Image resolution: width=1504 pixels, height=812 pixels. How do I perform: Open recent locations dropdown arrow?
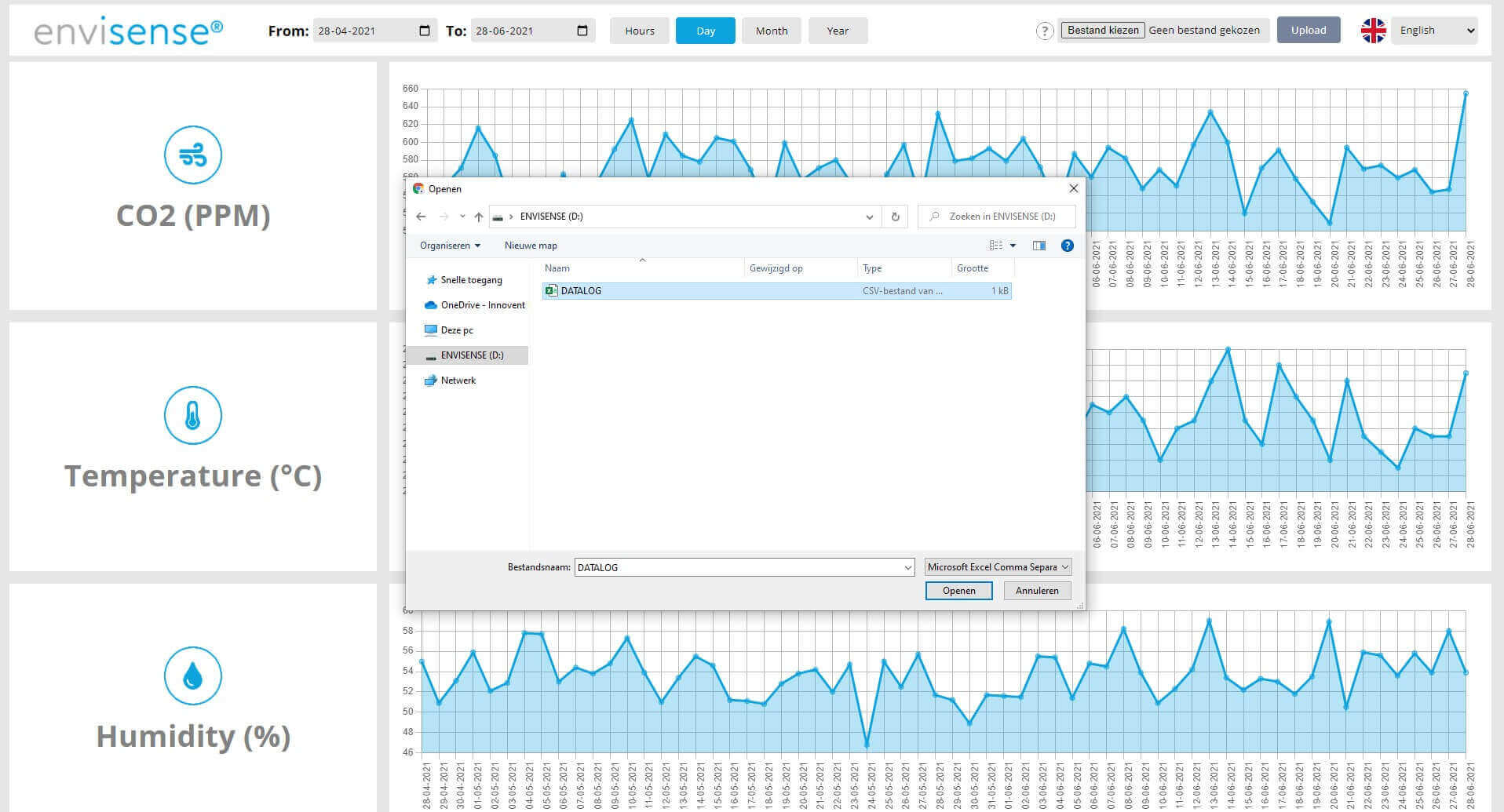462,217
